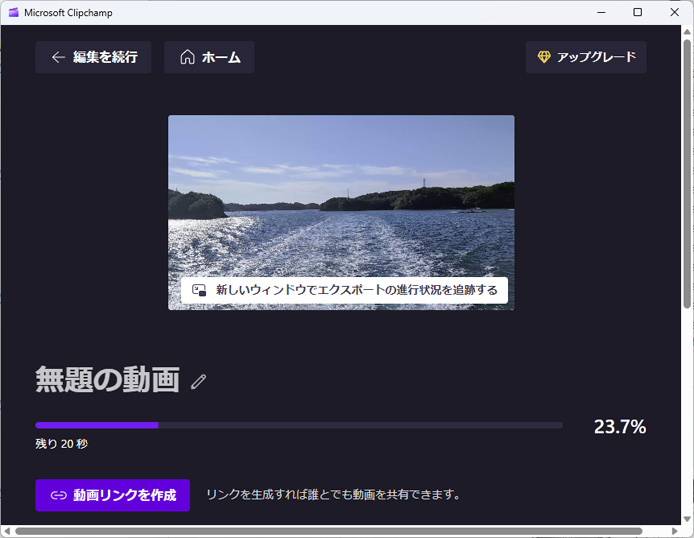Click the Microsoft Clipchamp app icon in title bar
The width and height of the screenshot is (694, 538).
click(14, 12)
